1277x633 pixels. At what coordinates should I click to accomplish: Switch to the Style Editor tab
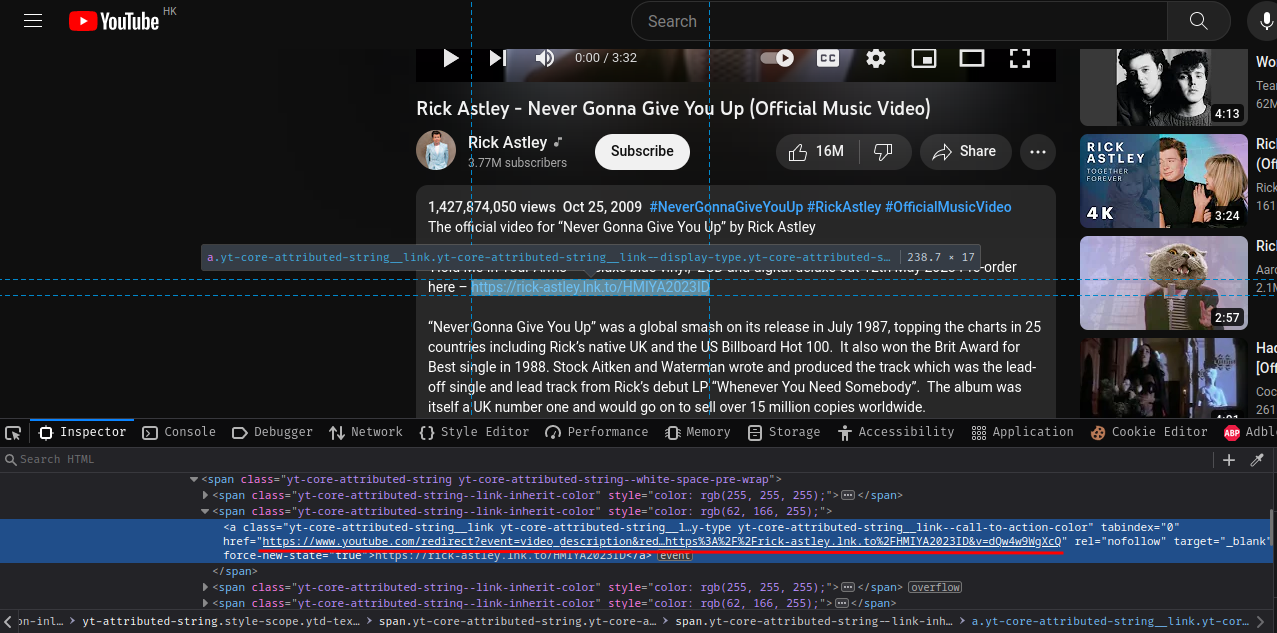474,432
